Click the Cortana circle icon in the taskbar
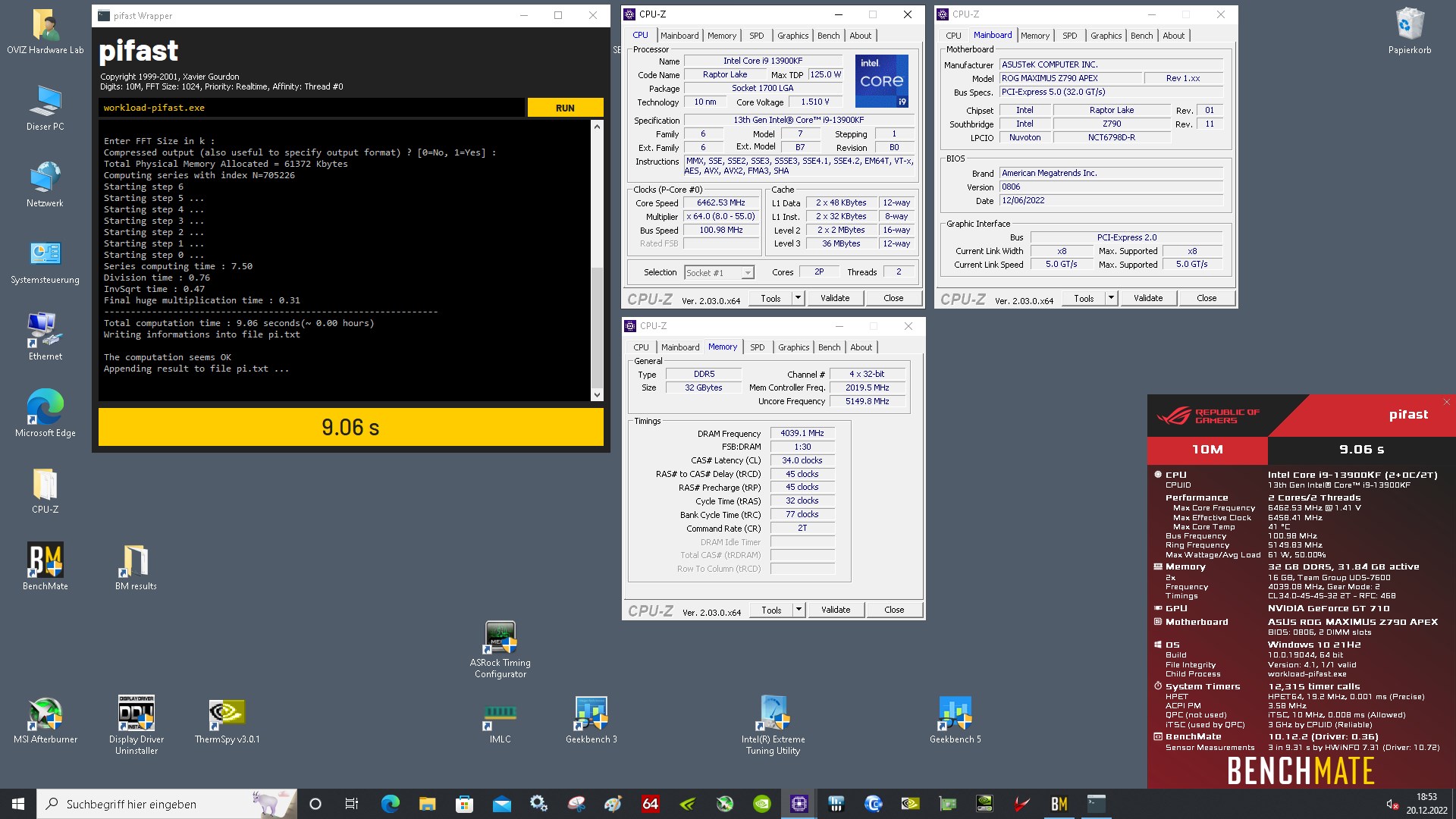This screenshot has height=819, width=1456. point(315,804)
